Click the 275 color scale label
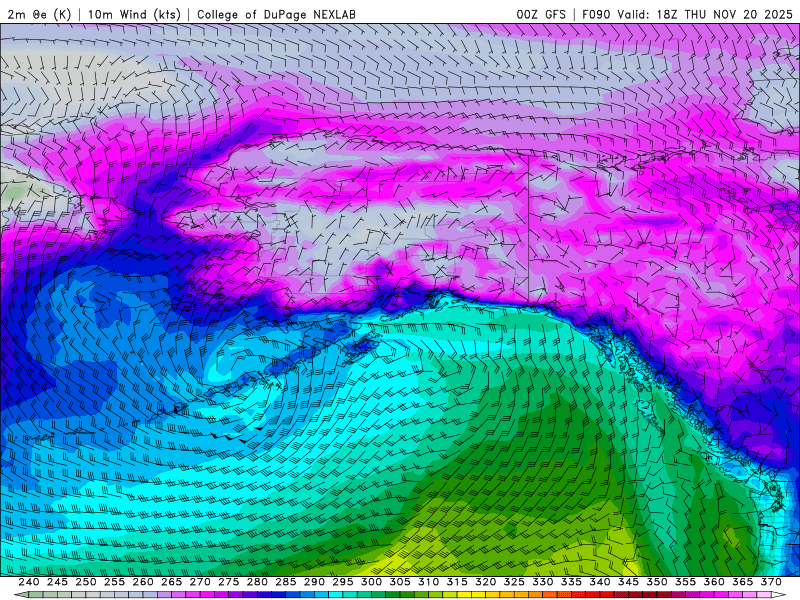Image resolution: width=800 pixels, height=600 pixels. pyautogui.click(x=229, y=582)
